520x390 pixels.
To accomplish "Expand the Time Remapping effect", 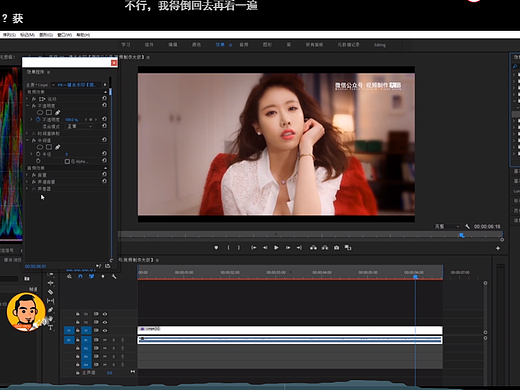I will pyautogui.click(x=27, y=133).
